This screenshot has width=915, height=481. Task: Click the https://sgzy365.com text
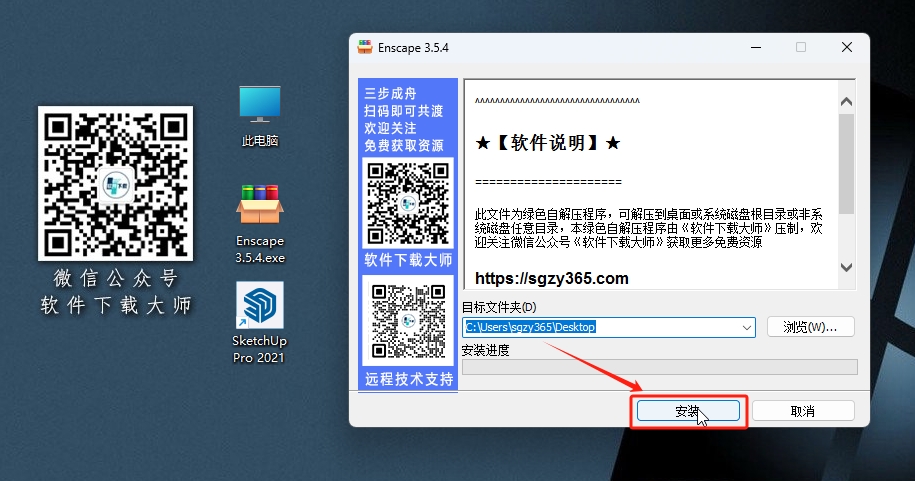pyautogui.click(x=551, y=278)
